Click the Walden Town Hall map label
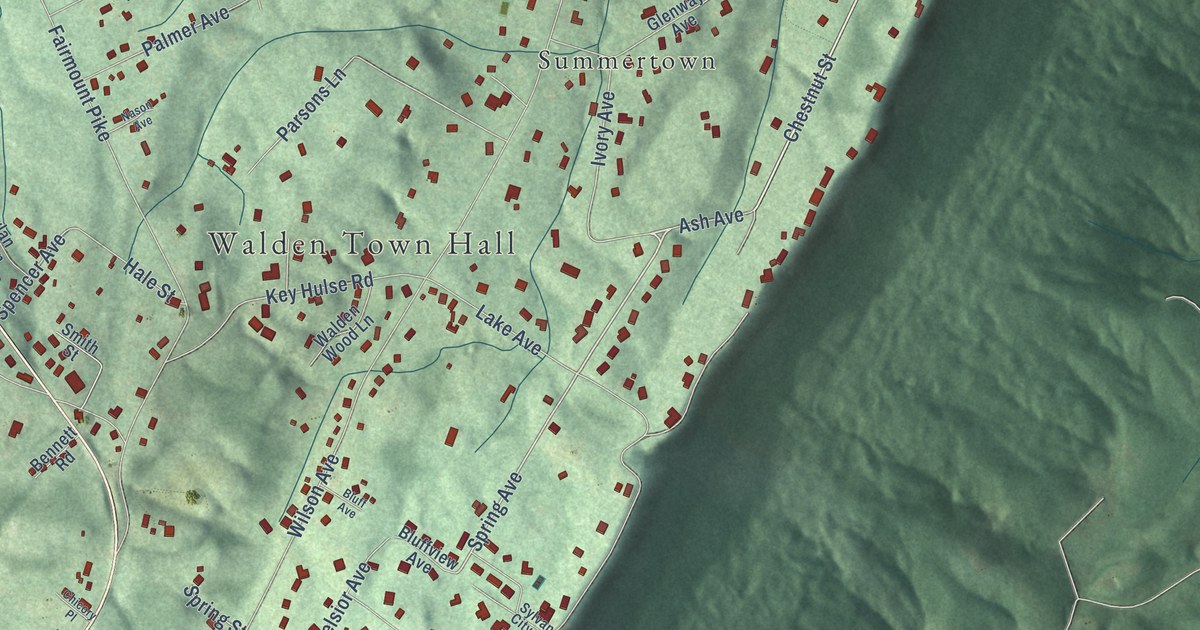This screenshot has width=1200, height=630. pos(362,243)
